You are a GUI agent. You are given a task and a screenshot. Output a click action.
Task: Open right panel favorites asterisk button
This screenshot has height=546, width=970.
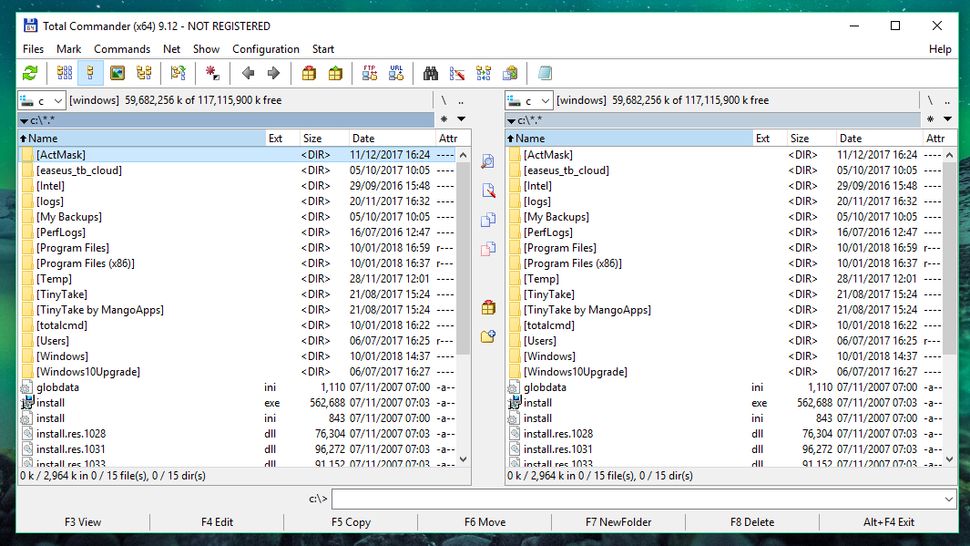coord(930,119)
